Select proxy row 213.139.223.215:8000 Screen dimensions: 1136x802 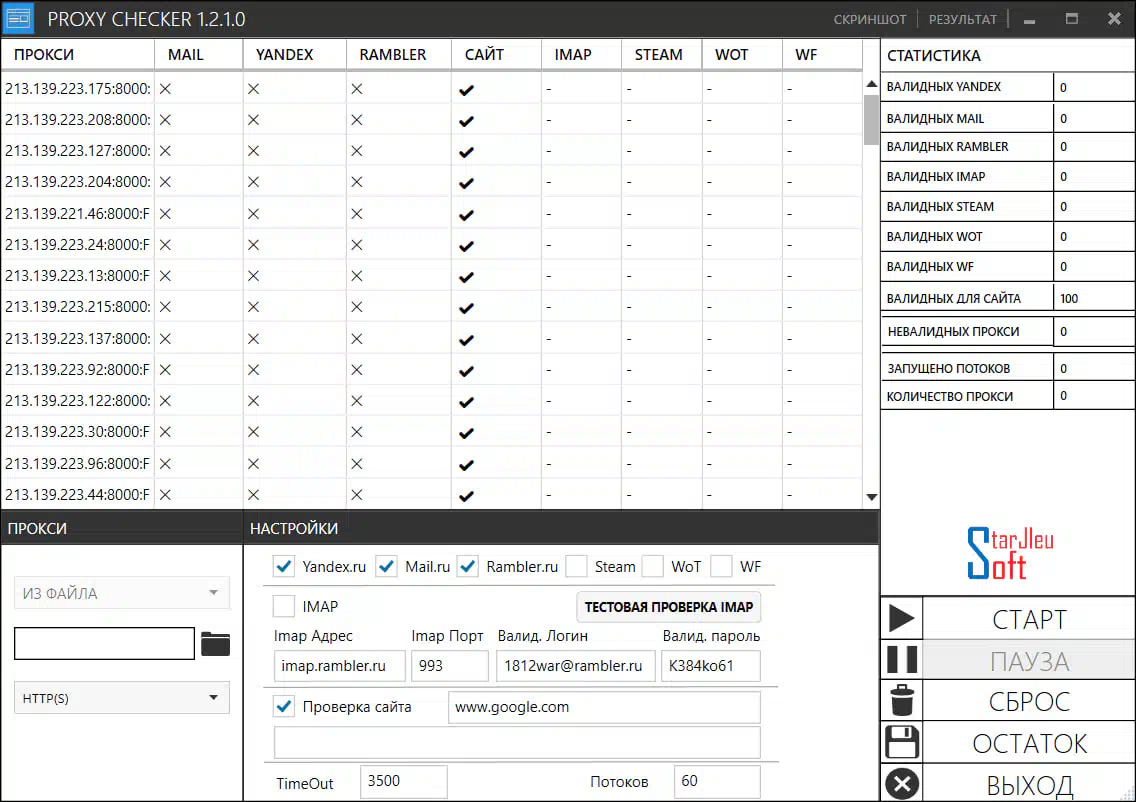click(432, 307)
